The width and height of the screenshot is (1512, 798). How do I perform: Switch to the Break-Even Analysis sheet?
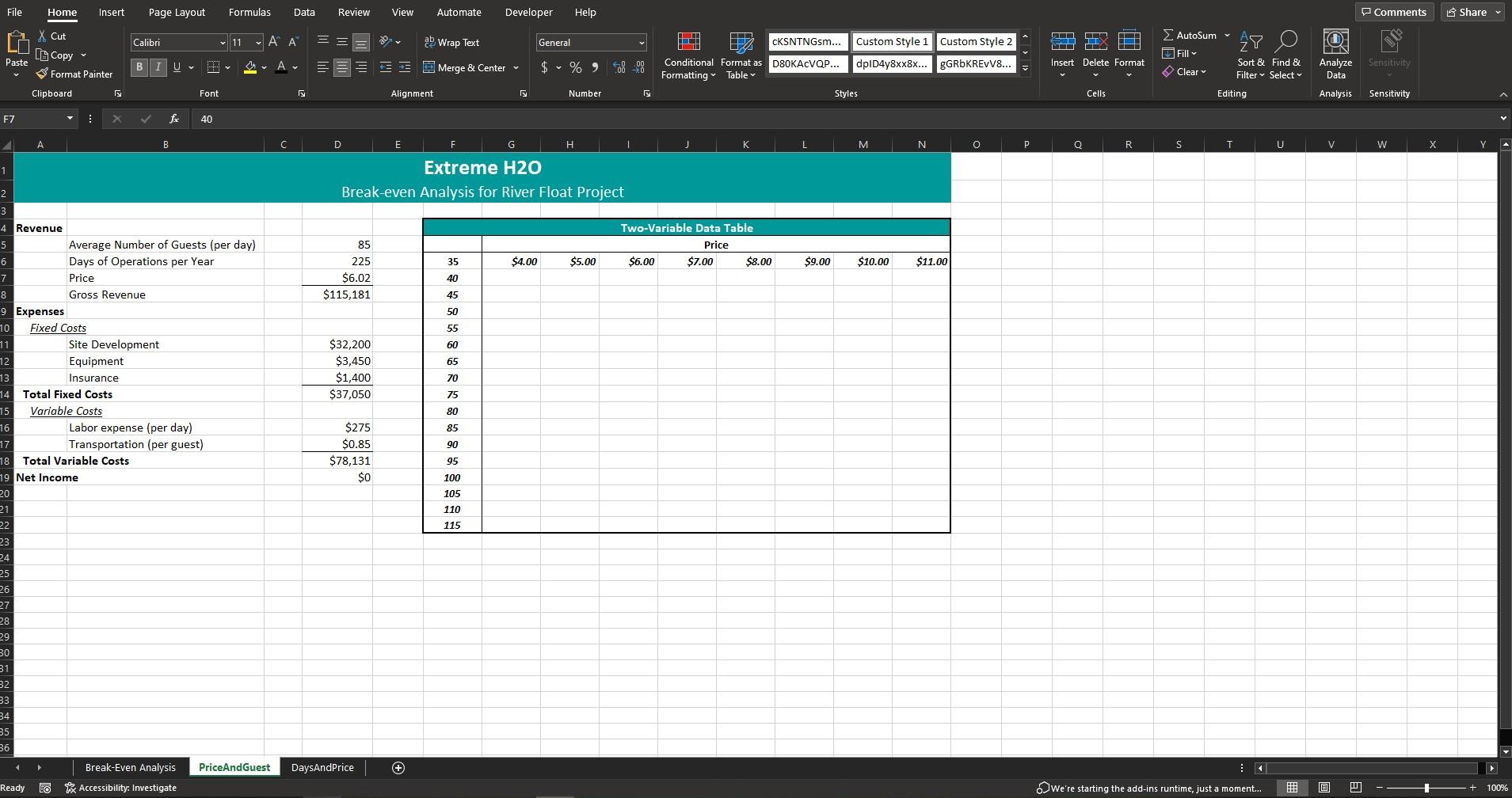(x=131, y=767)
